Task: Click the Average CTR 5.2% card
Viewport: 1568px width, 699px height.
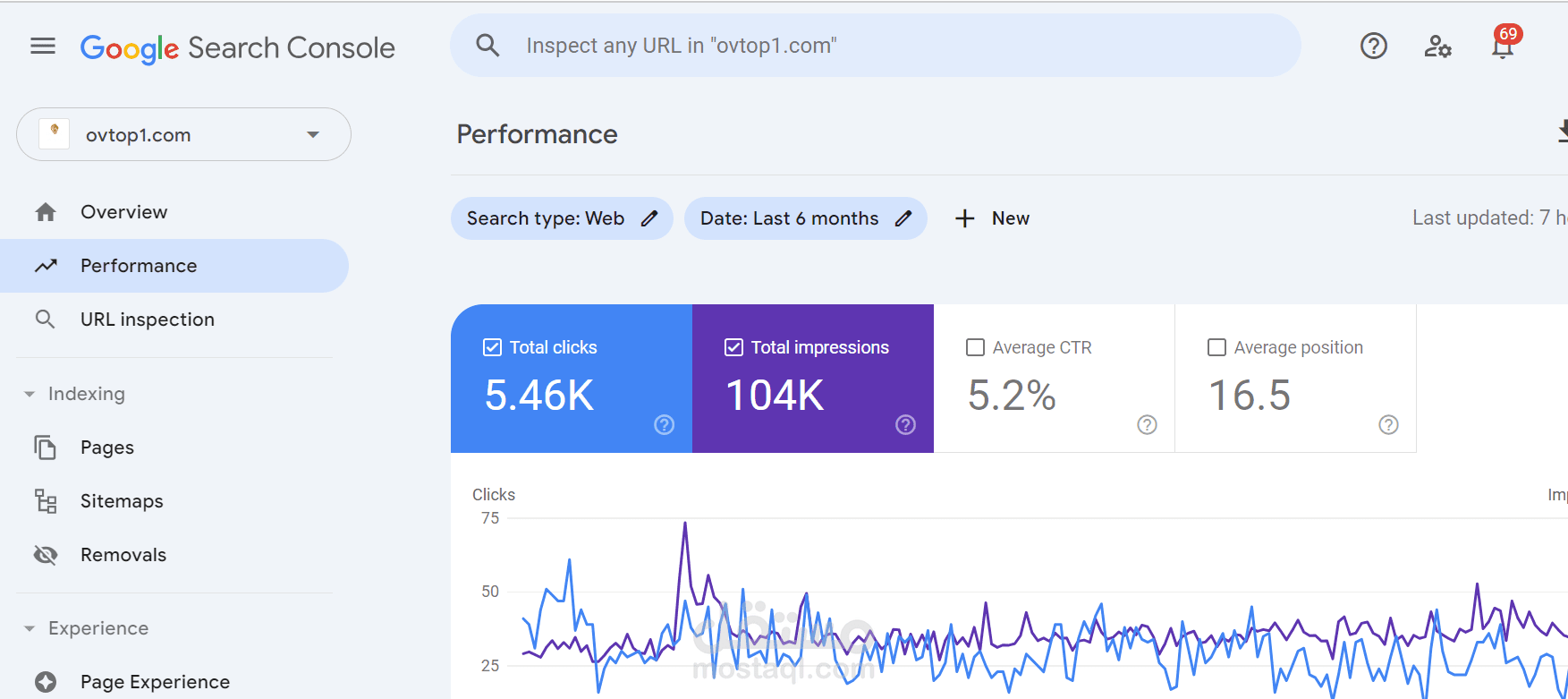Action: pyautogui.click(x=1055, y=379)
